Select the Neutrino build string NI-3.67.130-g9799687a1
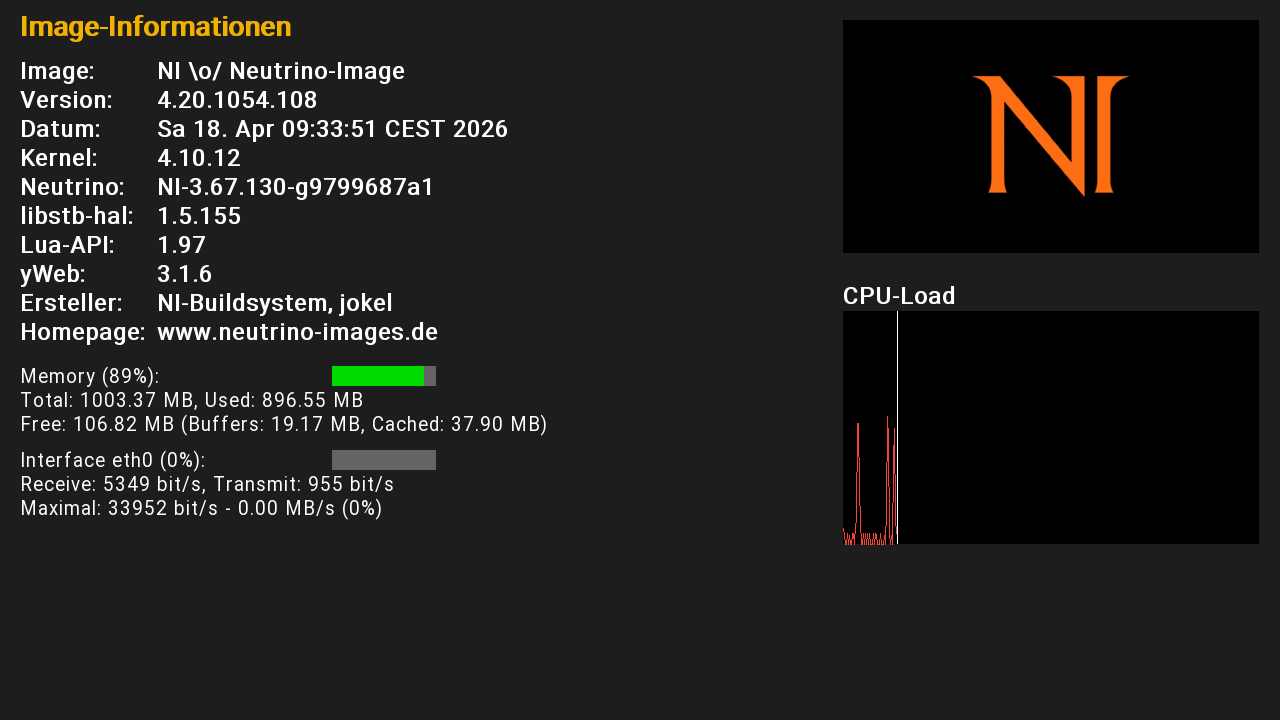This screenshot has width=1280, height=720. [x=295, y=187]
